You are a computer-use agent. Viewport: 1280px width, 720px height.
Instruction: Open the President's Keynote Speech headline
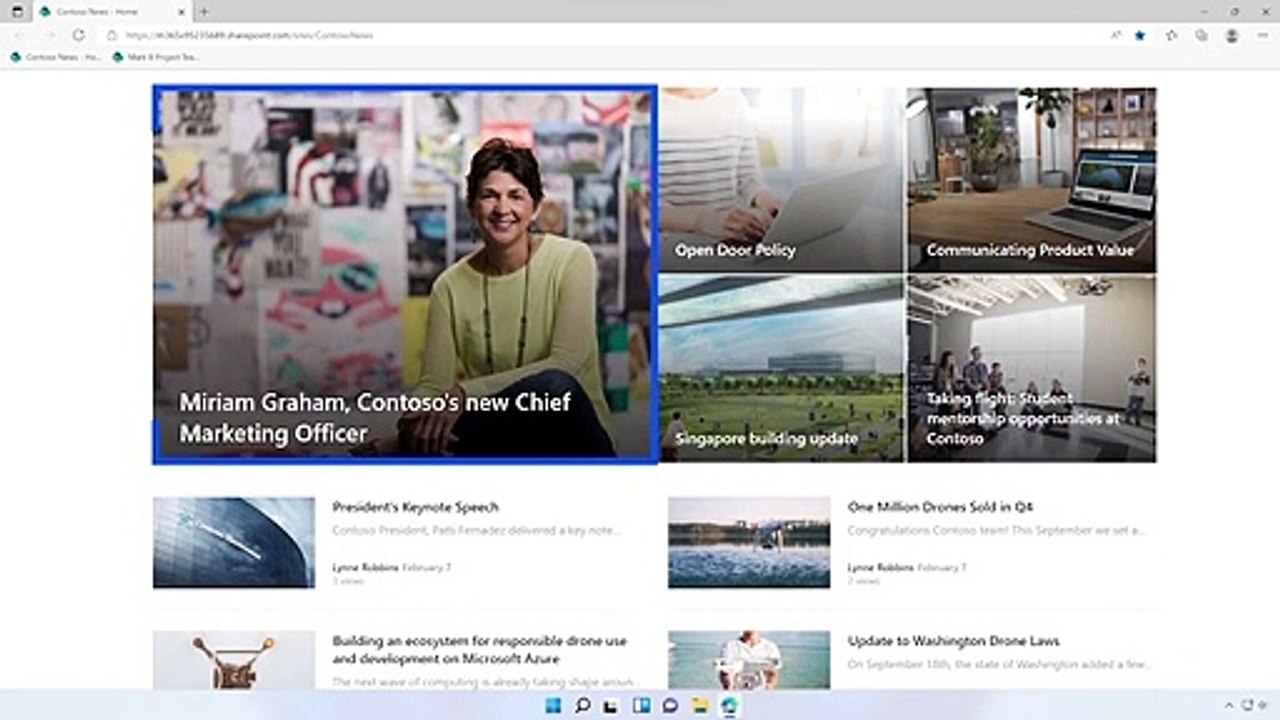point(415,507)
